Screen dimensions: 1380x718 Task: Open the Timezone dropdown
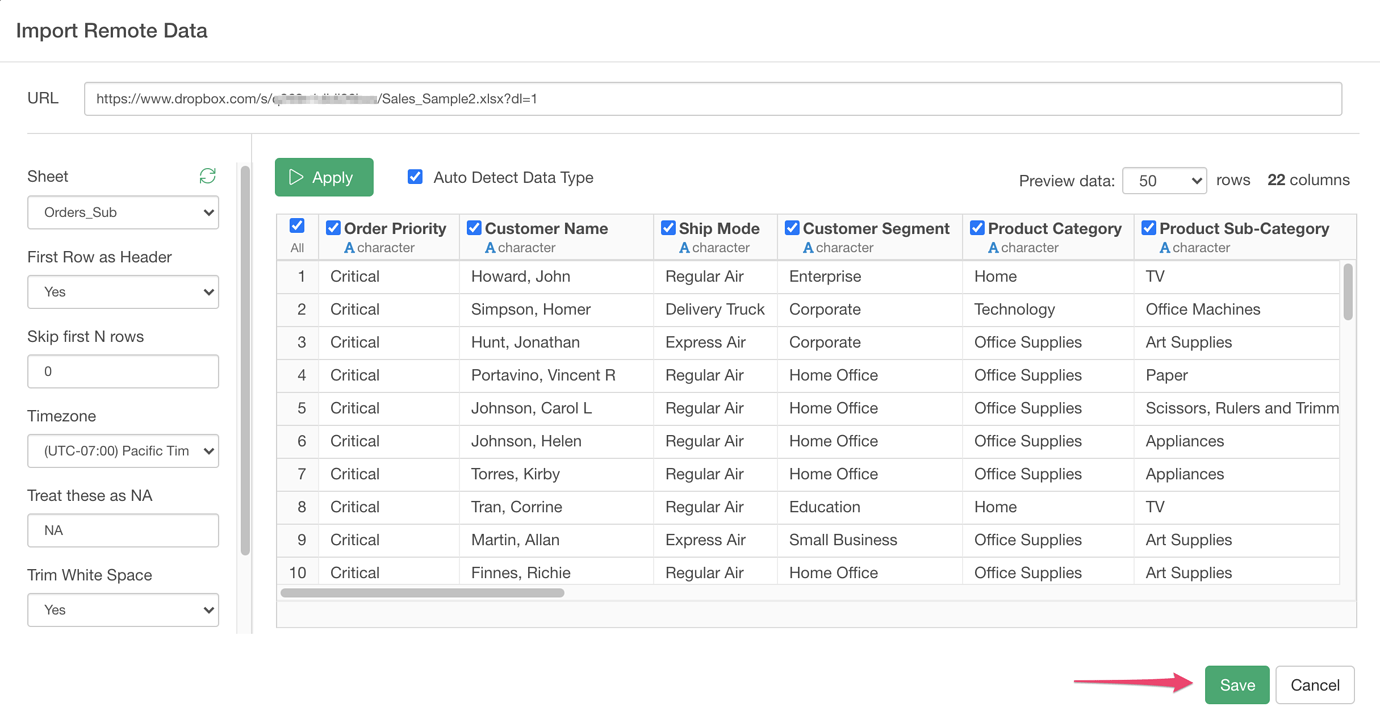tap(123, 451)
